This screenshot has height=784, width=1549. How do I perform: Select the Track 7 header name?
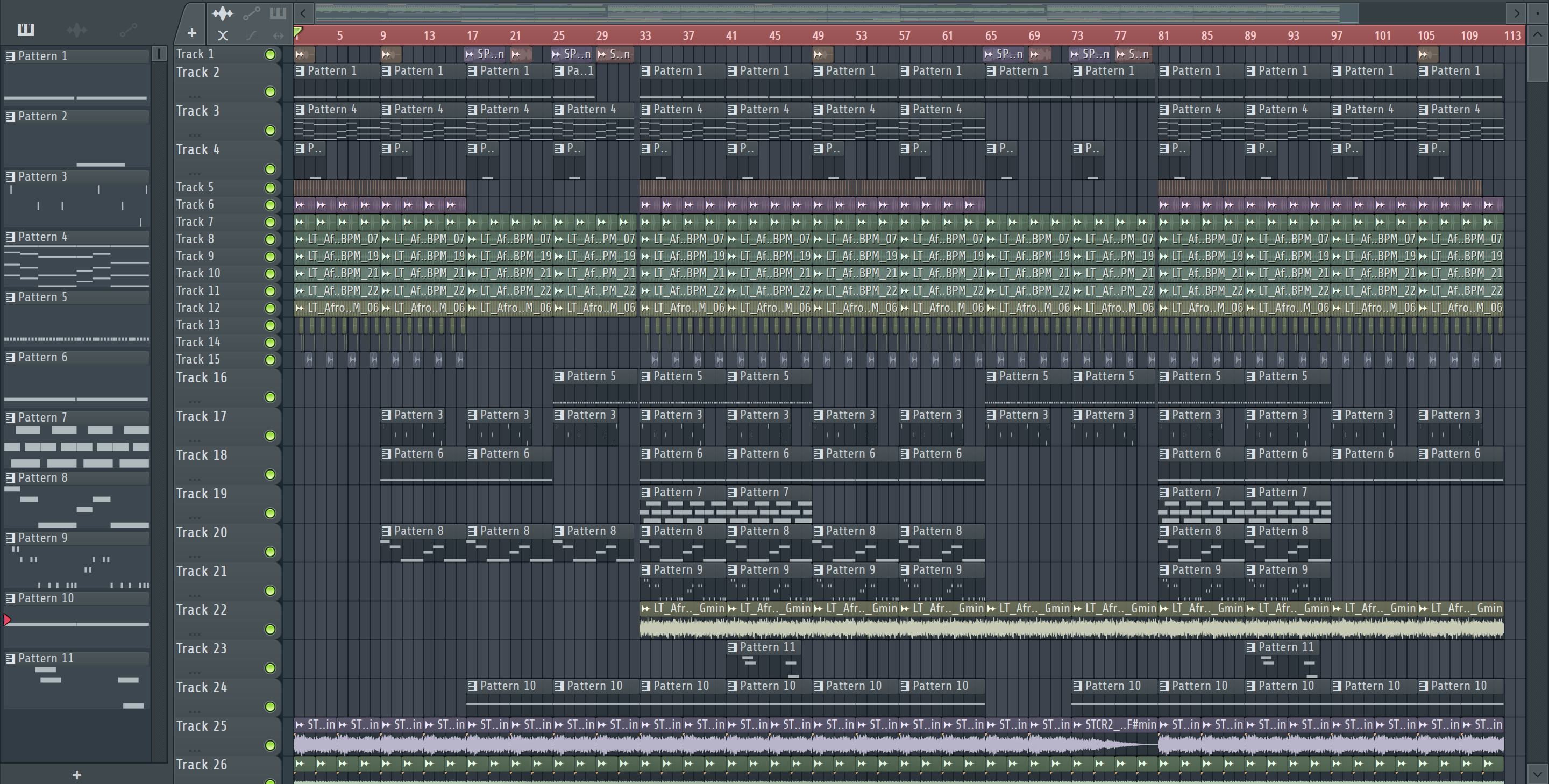coord(195,222)
